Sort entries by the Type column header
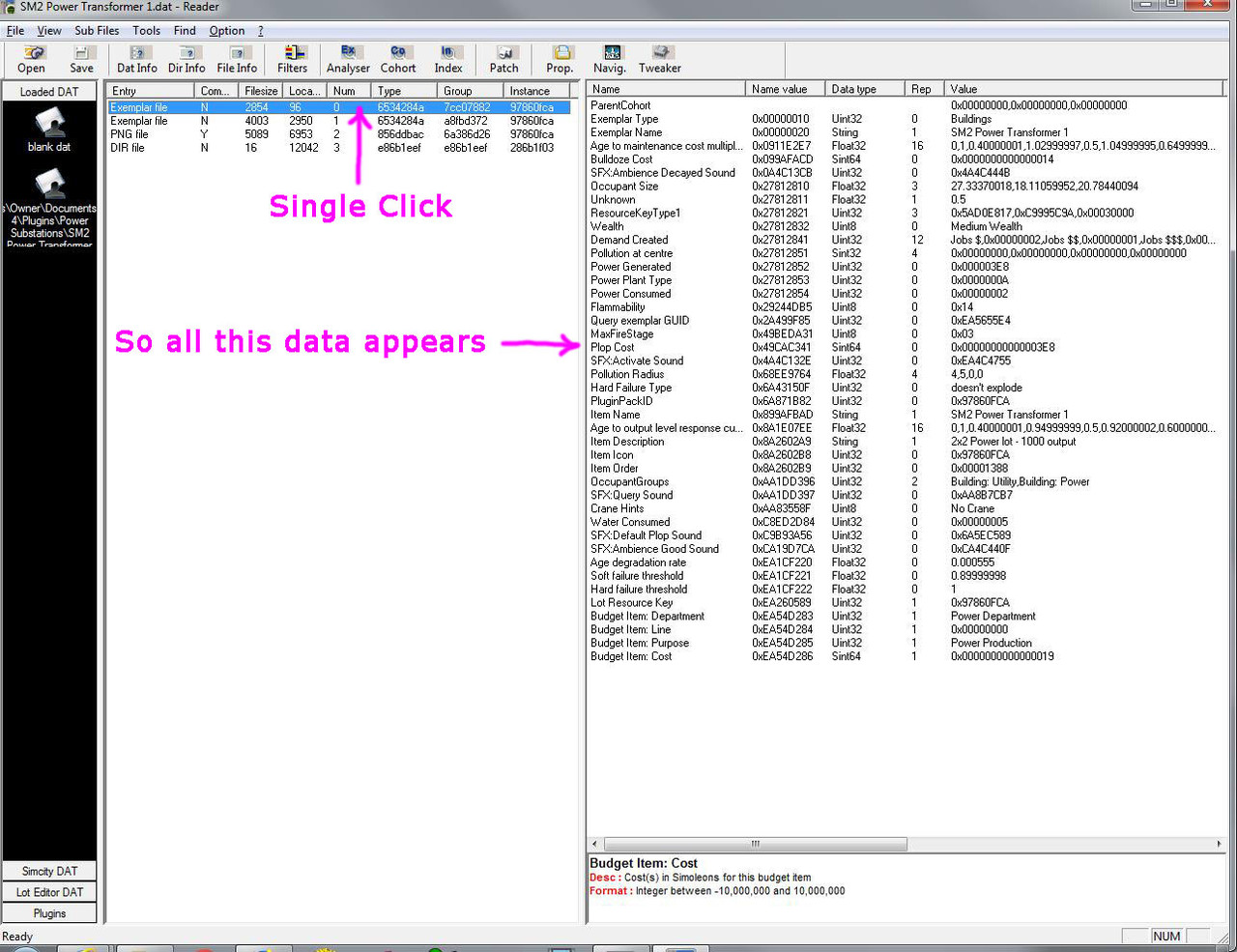This screenshot has height=952, width=1237. tap(404, 91)
